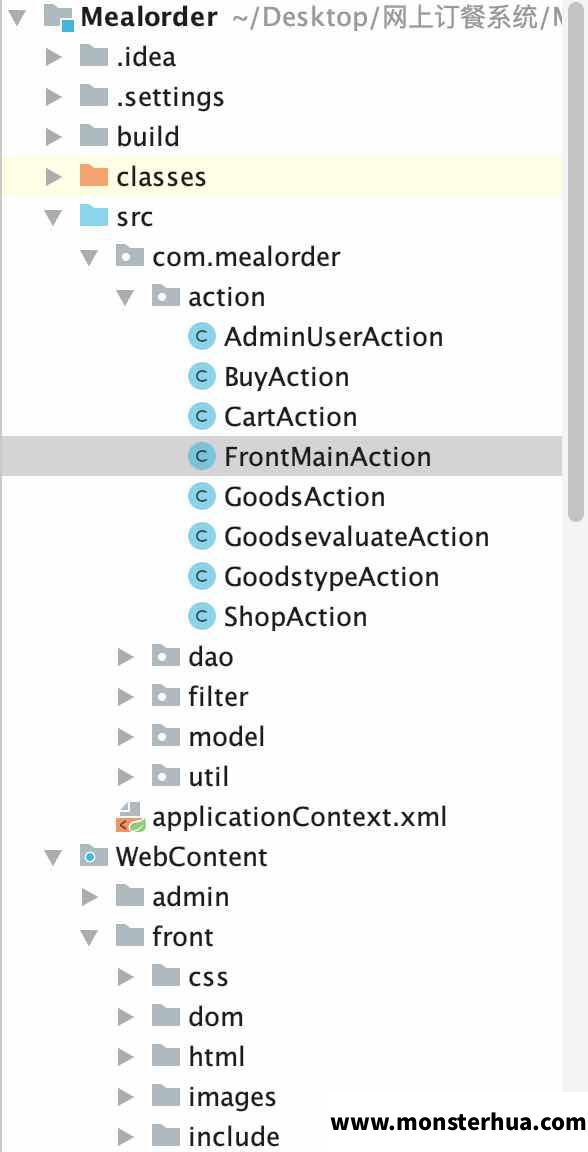Click the applicationContext.xml file icon
This screenshot has height=1152, width=588.
(x=130, y=817)
